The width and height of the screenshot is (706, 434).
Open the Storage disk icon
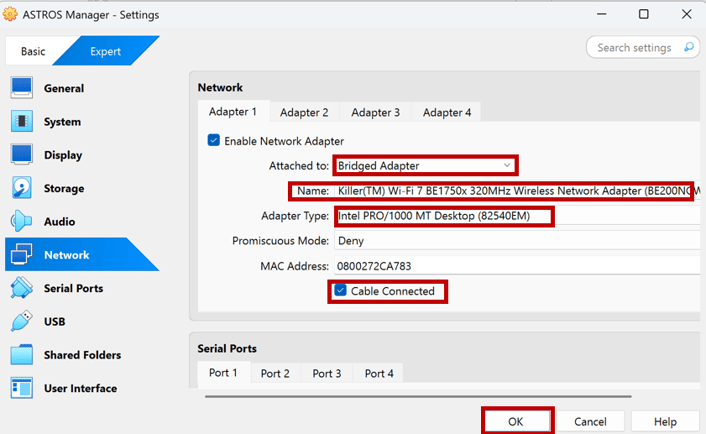pyautogui.click(x=22, y=188)
